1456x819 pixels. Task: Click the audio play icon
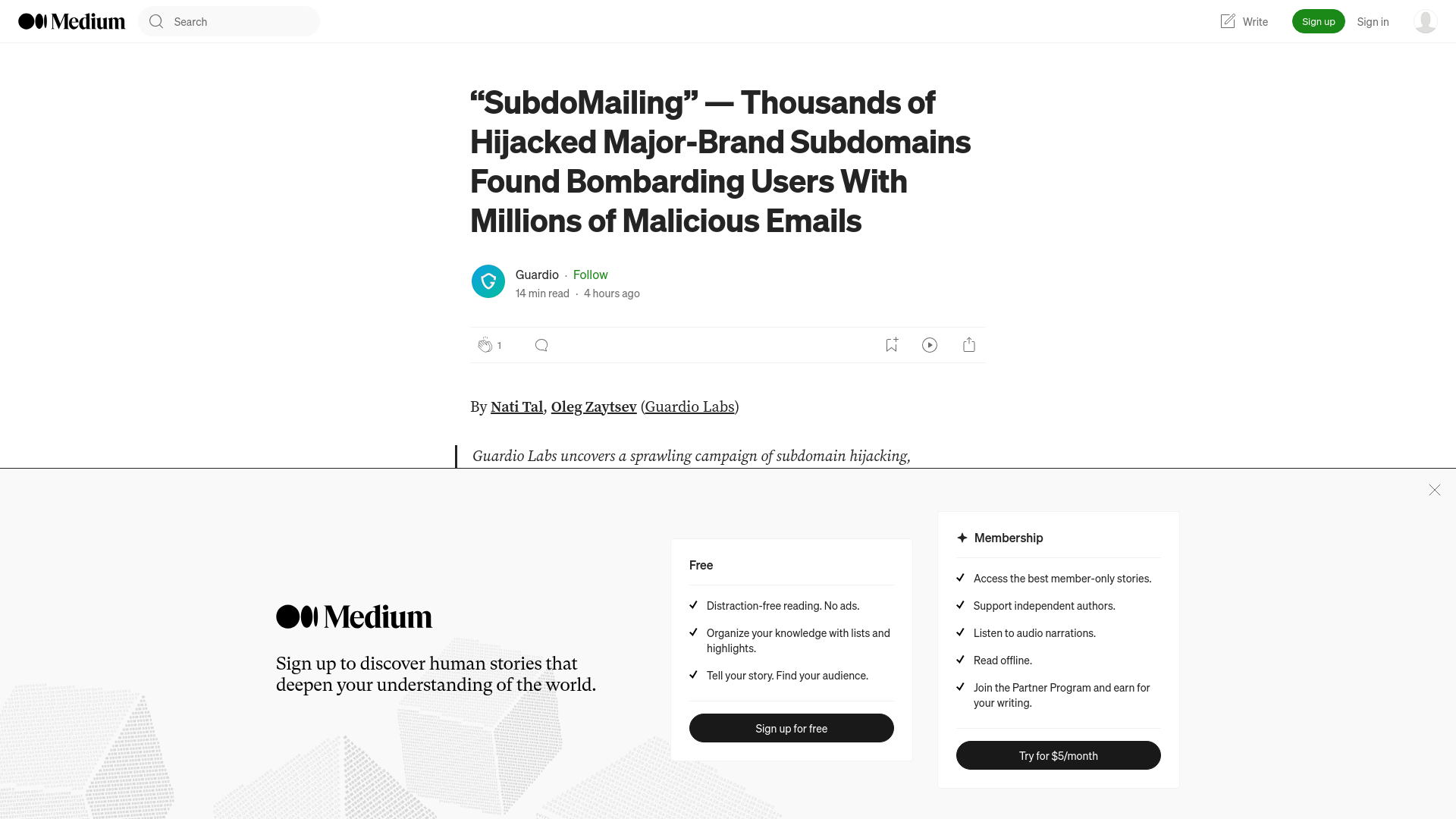point(930,345)
